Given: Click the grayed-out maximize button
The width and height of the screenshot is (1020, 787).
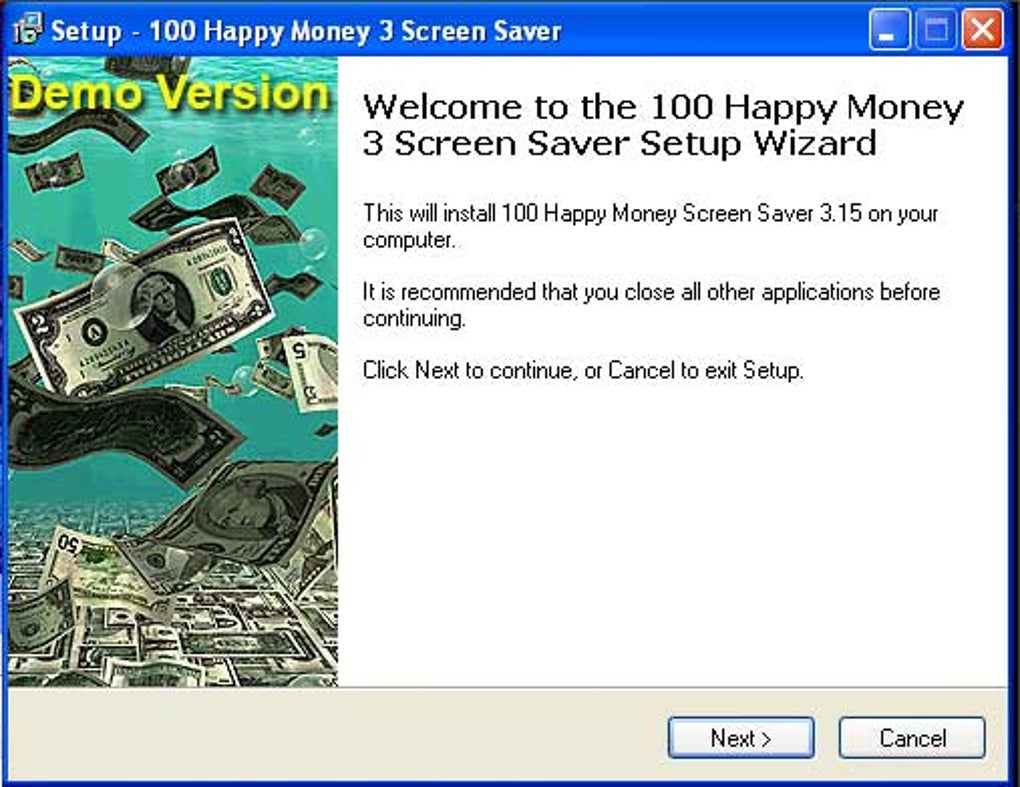Looking at the screenshot, I should pyautogui.click(x=935, y=29).
